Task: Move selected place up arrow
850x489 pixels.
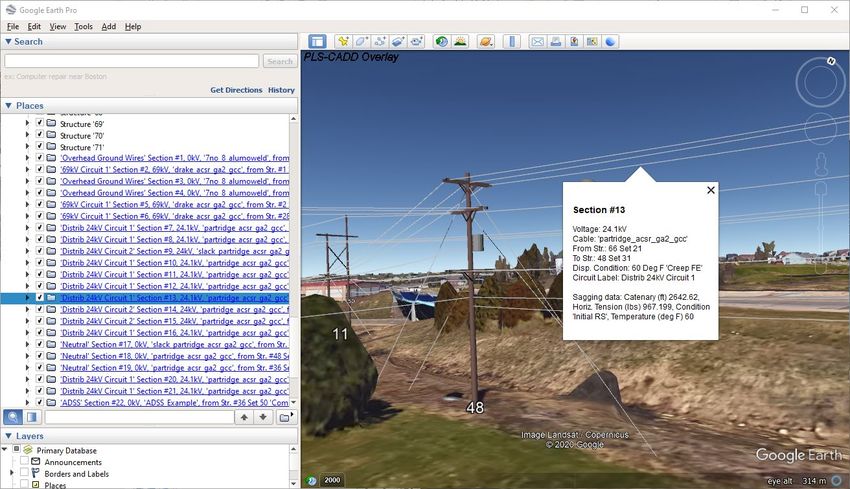Action: (x=244, y=417)
